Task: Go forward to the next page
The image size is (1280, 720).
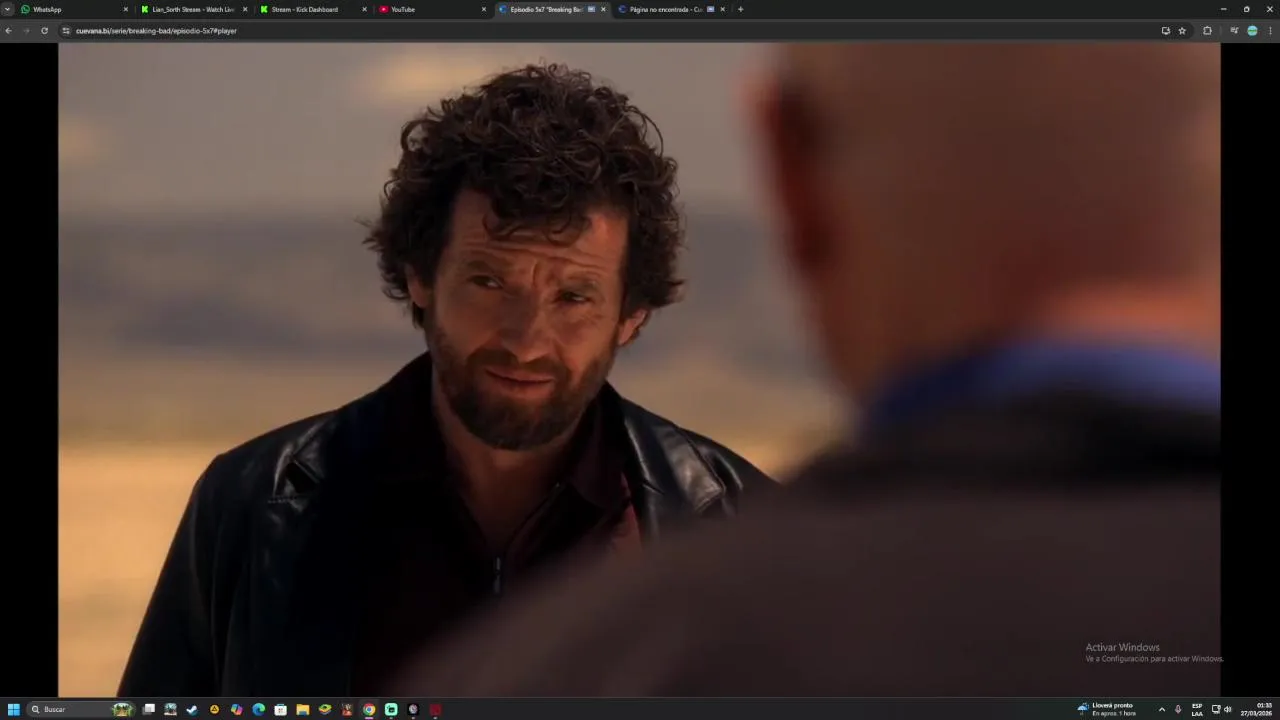Action: click(x=26, y=31)
